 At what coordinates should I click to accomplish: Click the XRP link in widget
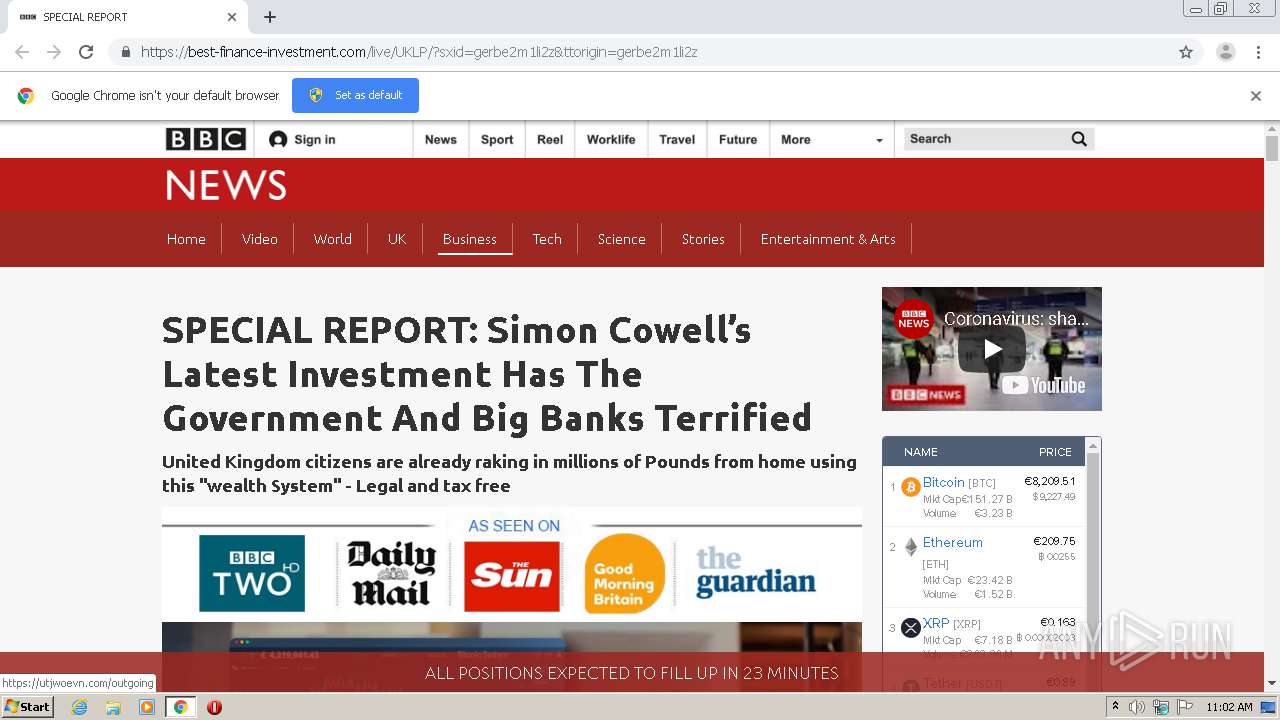pyautogui.click(x=936, y=623)
